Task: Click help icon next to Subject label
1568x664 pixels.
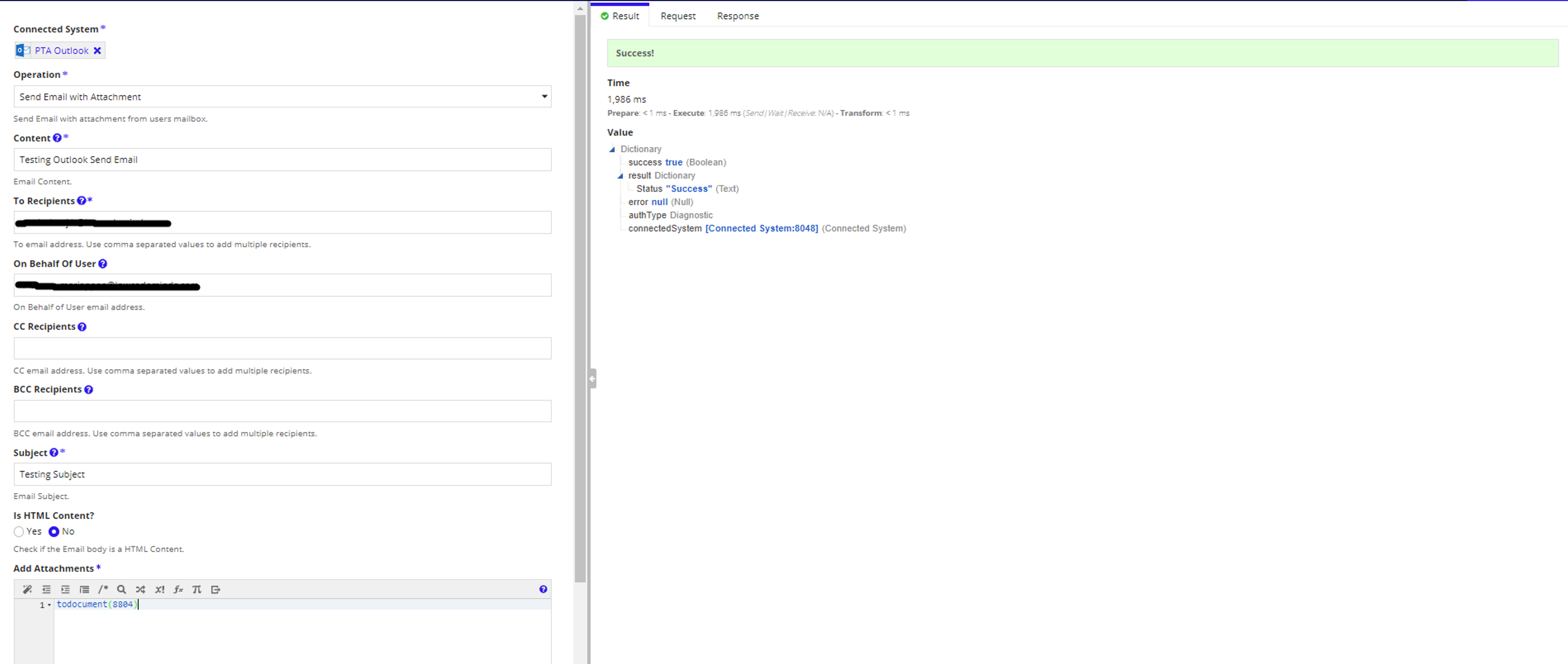Action: coord(53,452)
